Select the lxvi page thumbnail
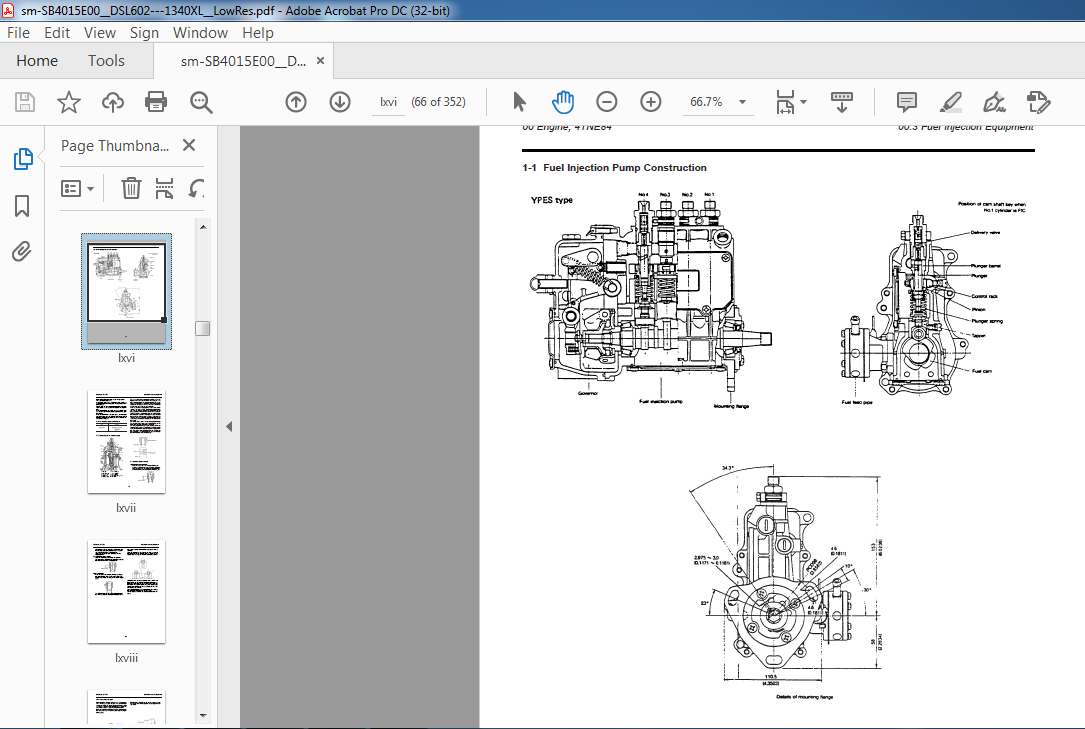The height and width of the screenshot is (729, 1085). tap(126, 290)
